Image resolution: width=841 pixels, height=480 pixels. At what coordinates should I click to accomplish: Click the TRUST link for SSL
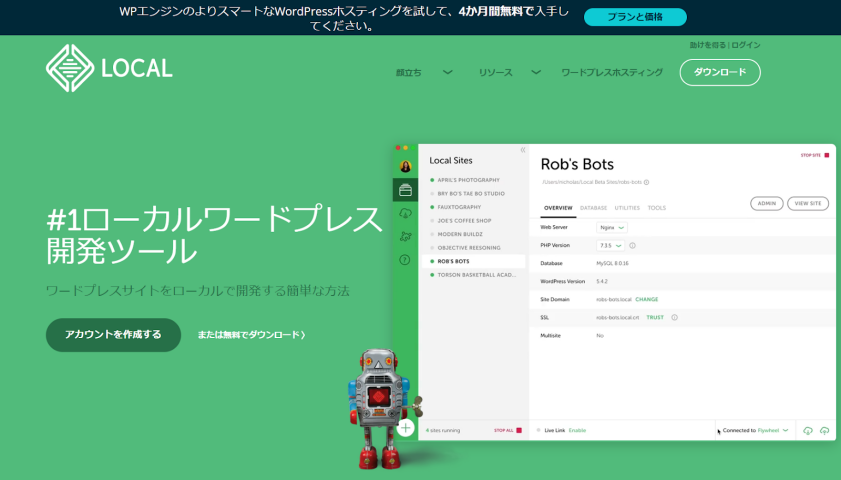coord(655,317)
